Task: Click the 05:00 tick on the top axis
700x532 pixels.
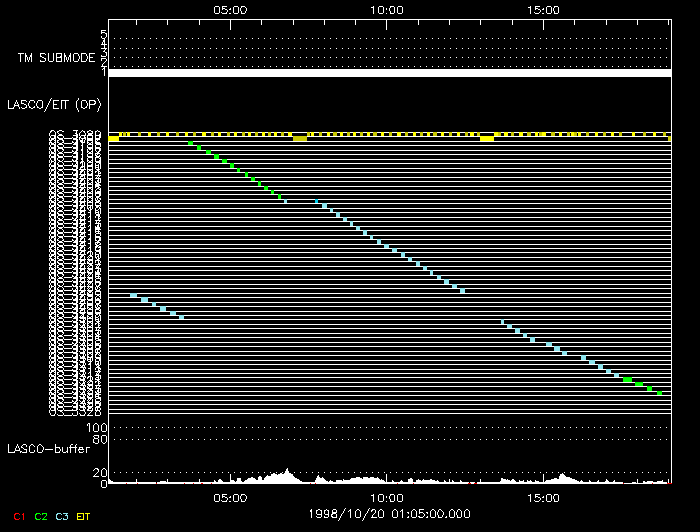Action: click(230, 9)
